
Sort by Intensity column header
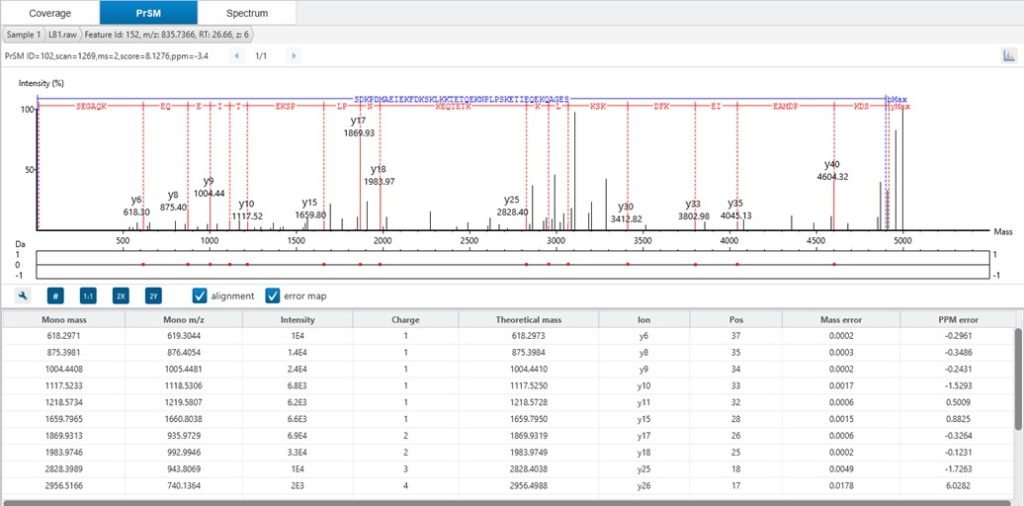point(297,320)
